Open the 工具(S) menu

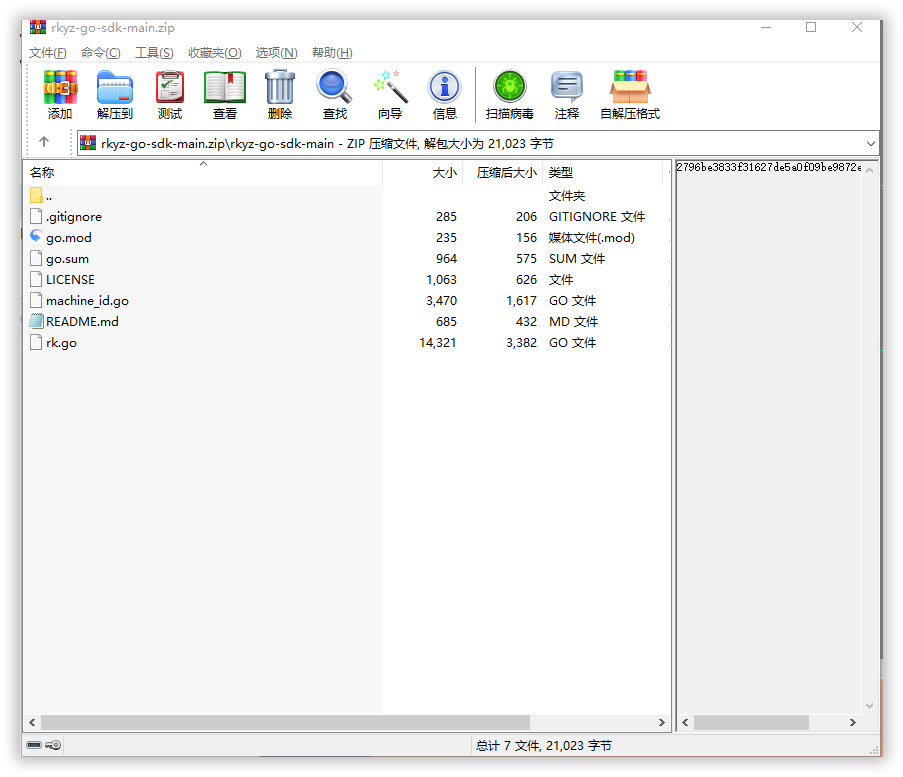(x=154, y=53)
